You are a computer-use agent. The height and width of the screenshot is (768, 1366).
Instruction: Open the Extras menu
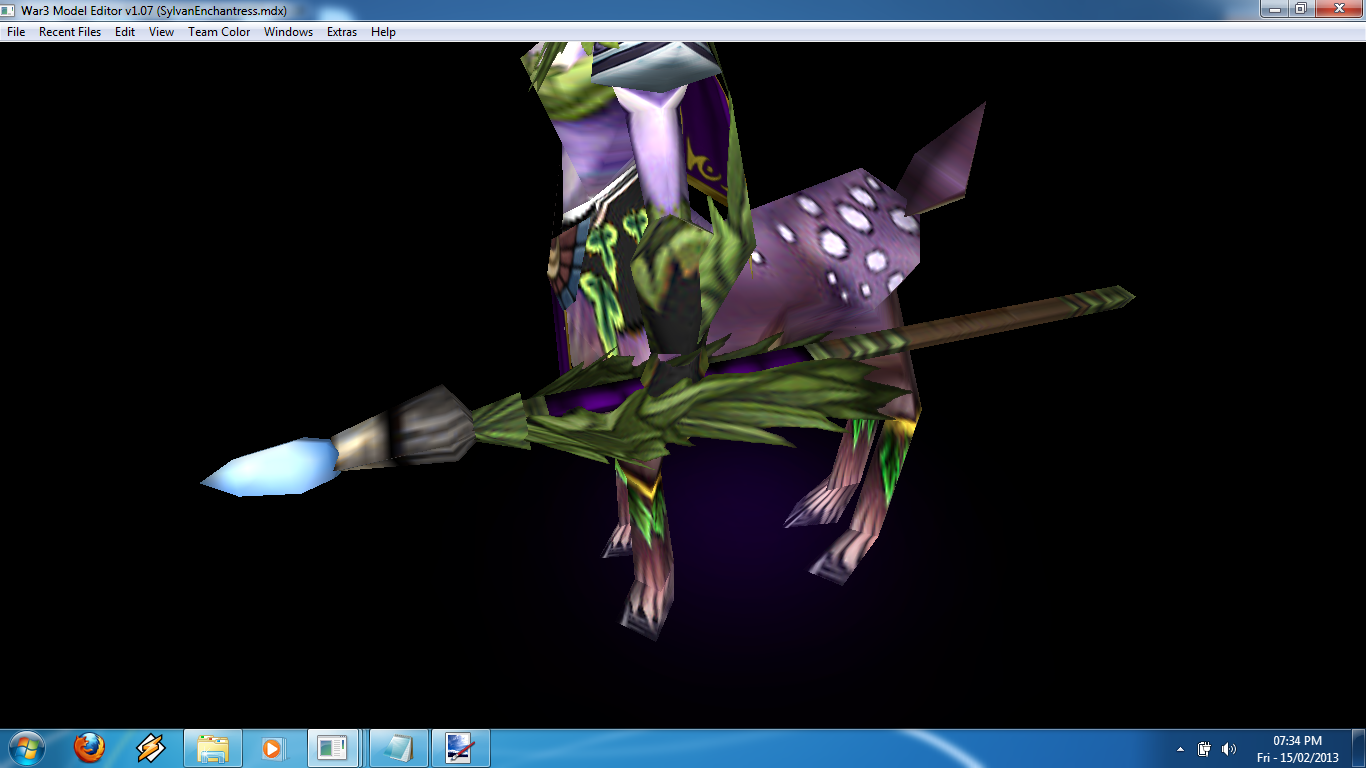[x=342, y=32]
